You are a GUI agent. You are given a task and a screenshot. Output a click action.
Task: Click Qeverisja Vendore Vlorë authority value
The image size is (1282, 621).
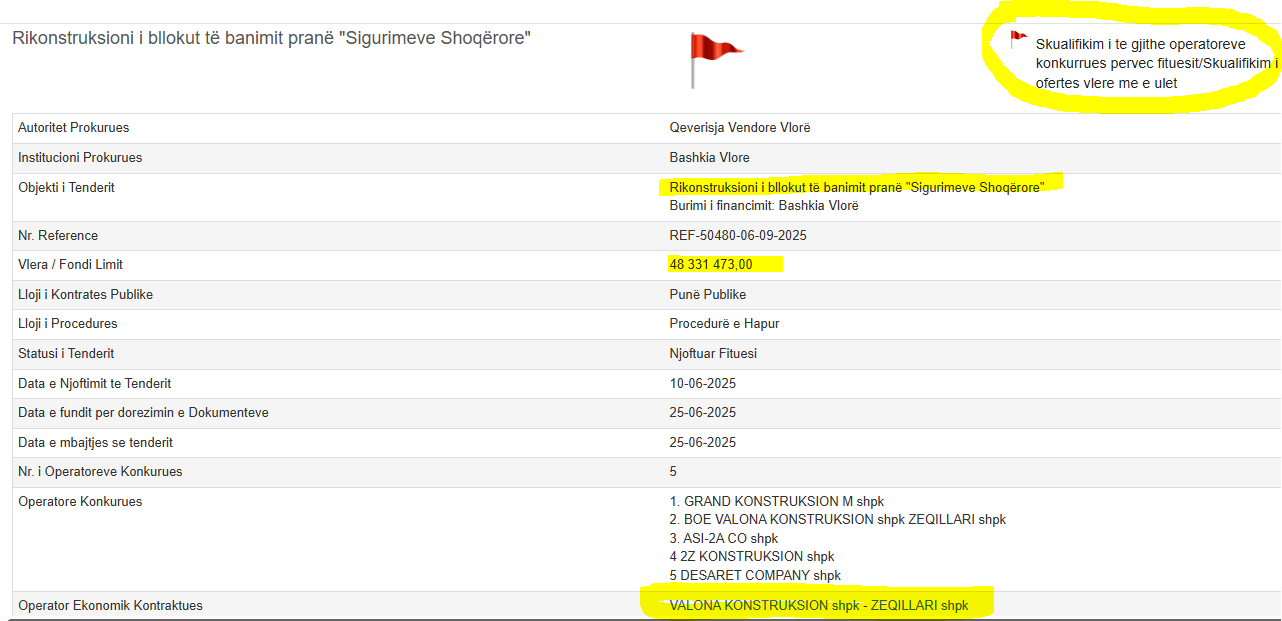[739, 128]
